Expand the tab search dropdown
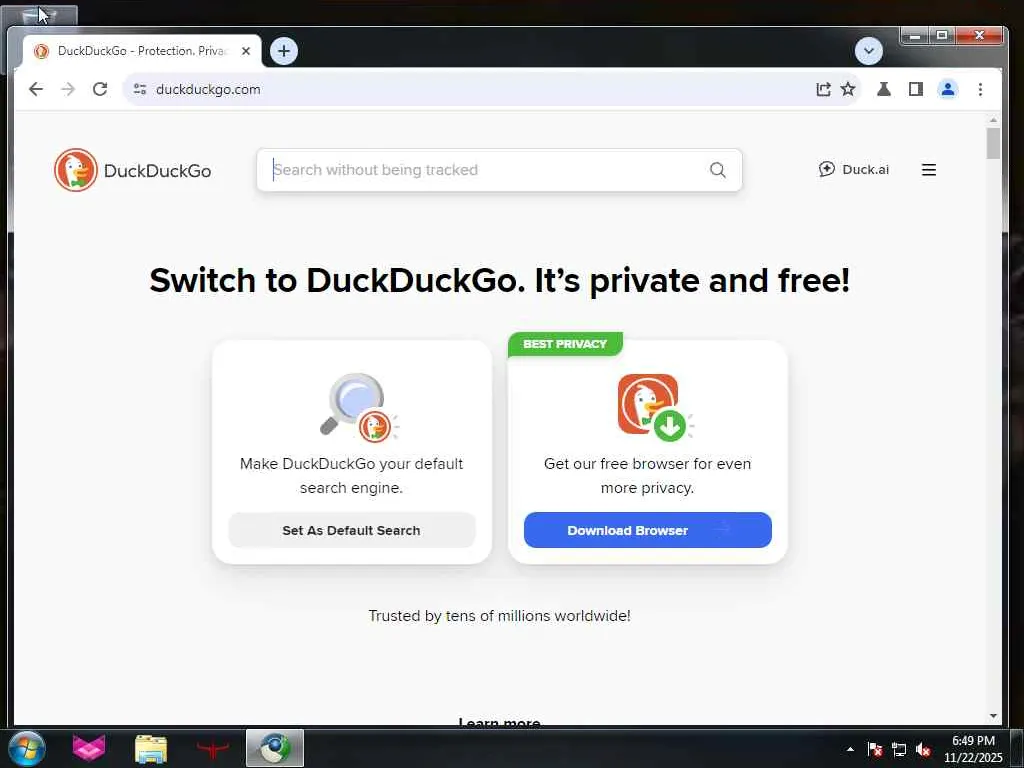 (x=869, y=51)
